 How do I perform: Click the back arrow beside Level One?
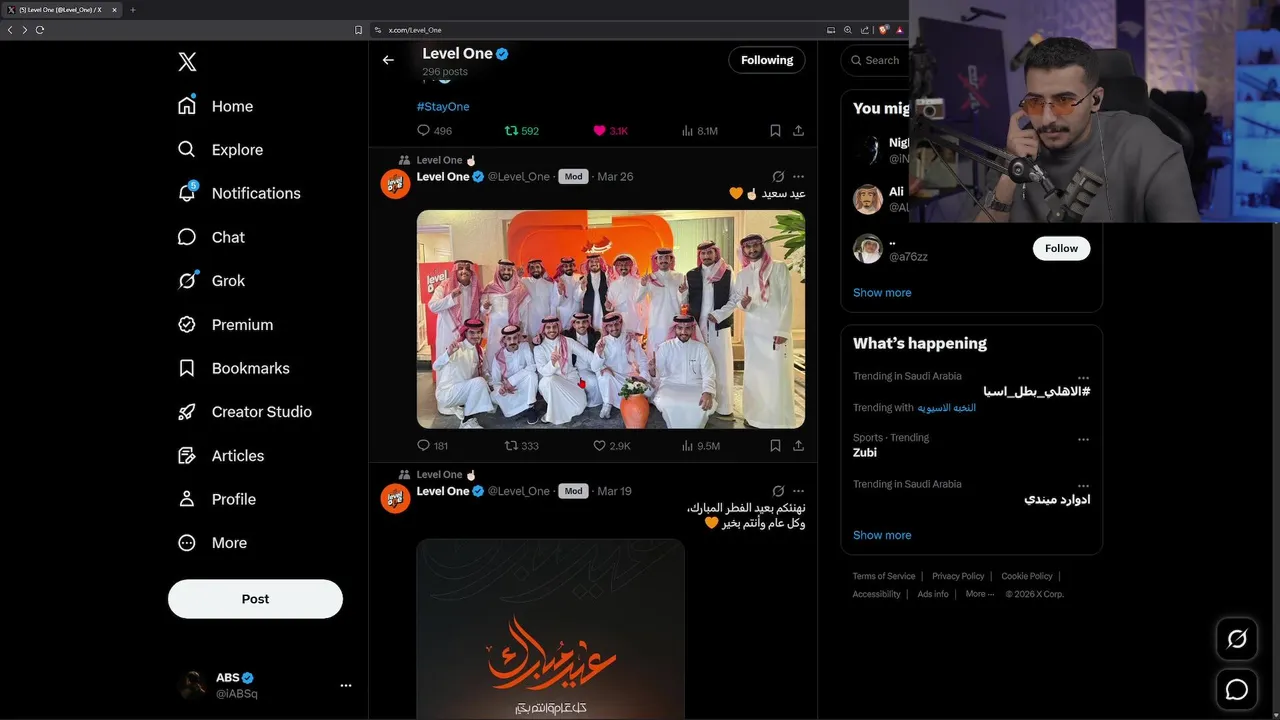click(x=388, y=60)
